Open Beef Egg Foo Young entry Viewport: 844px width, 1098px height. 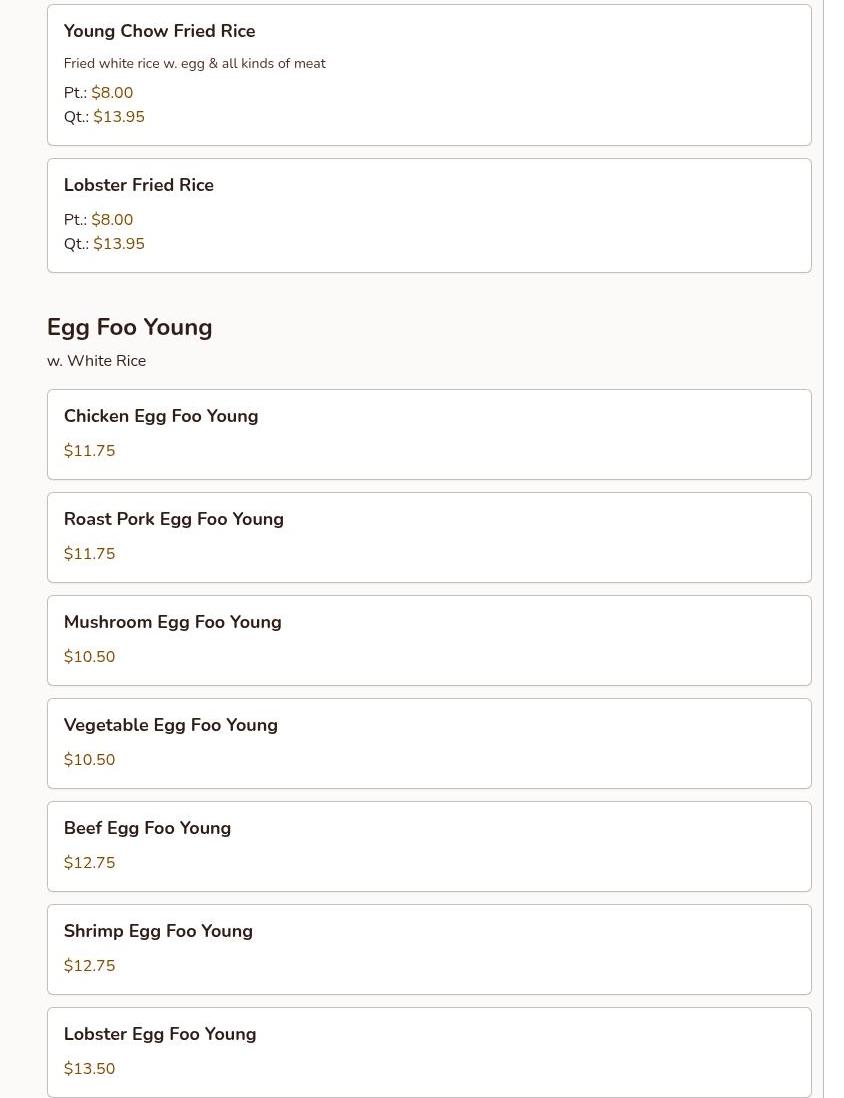[147, 828]
